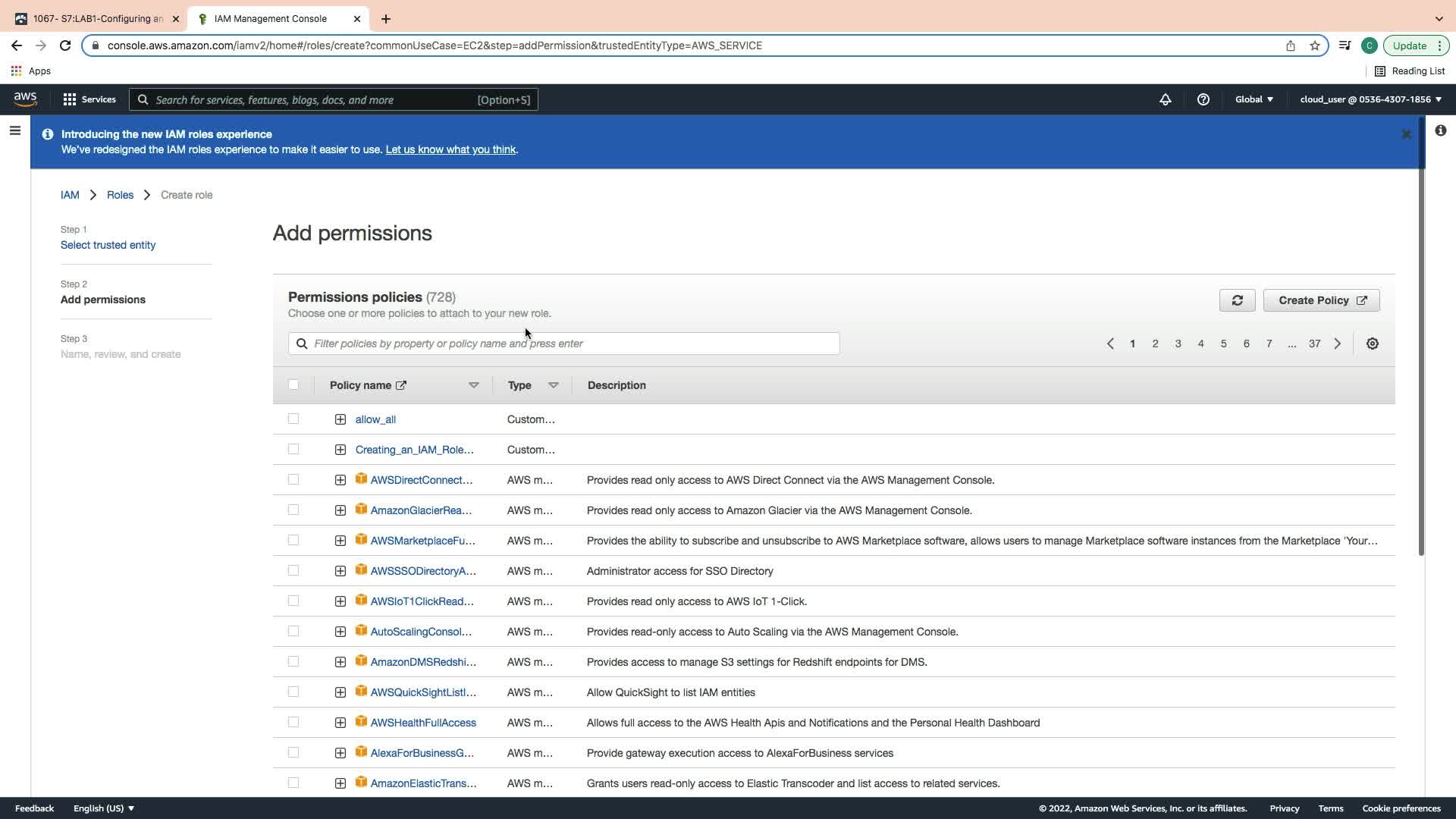Bookmark this page with star icon
This screenshot has width=1456, height=819.
tap(1314, 45)
